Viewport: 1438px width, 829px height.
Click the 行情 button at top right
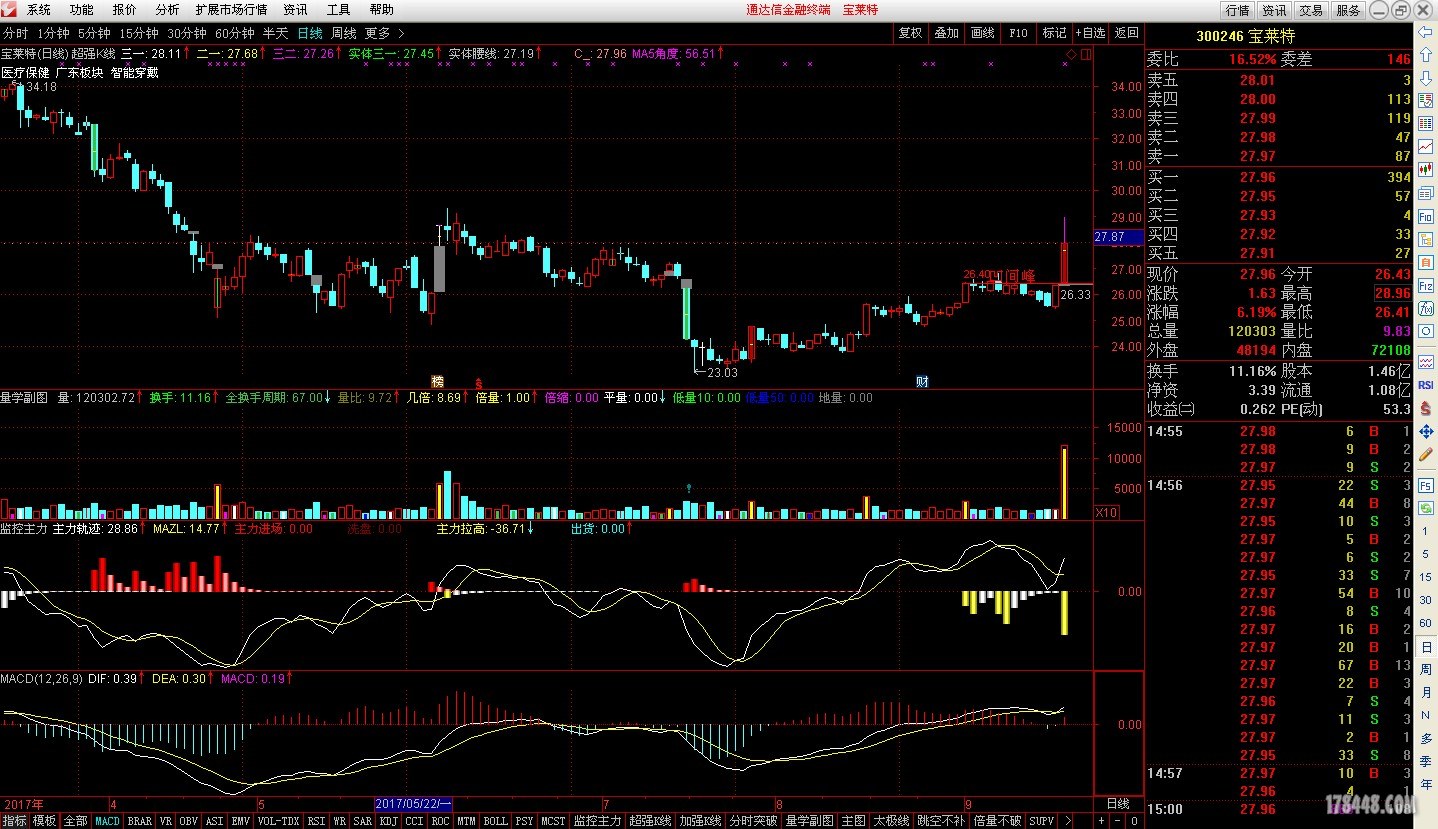tap(1237, 10)
